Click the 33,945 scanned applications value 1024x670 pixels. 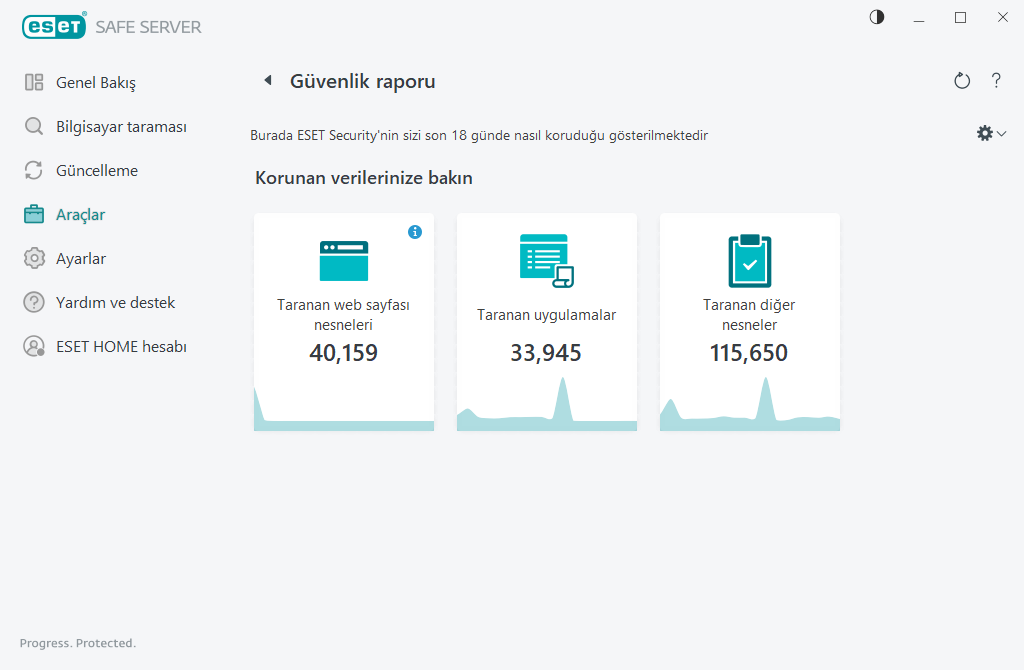(546, 353)
